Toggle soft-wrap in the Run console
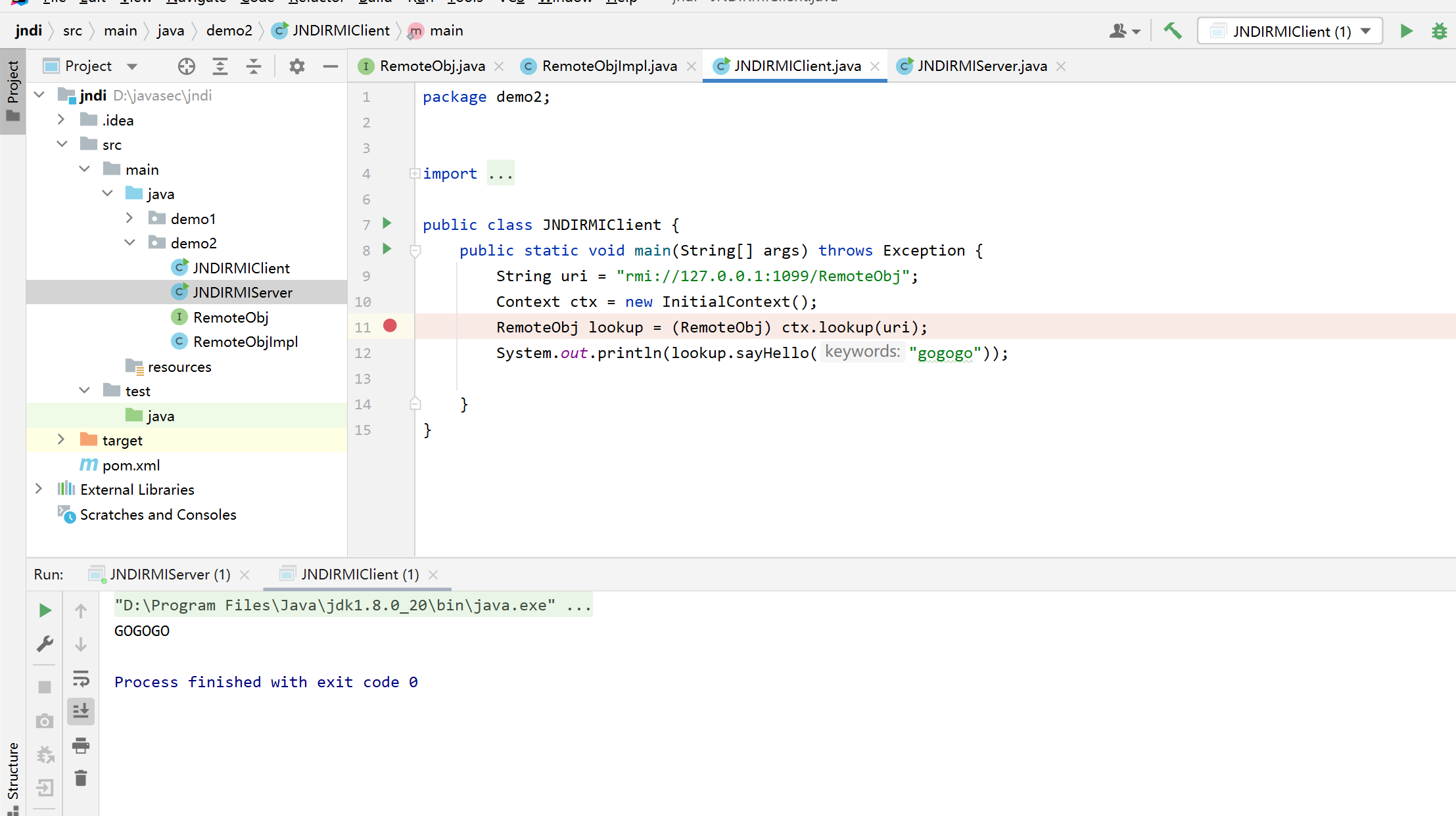This screenshot has height=816, width=1456. coord(81,678)
